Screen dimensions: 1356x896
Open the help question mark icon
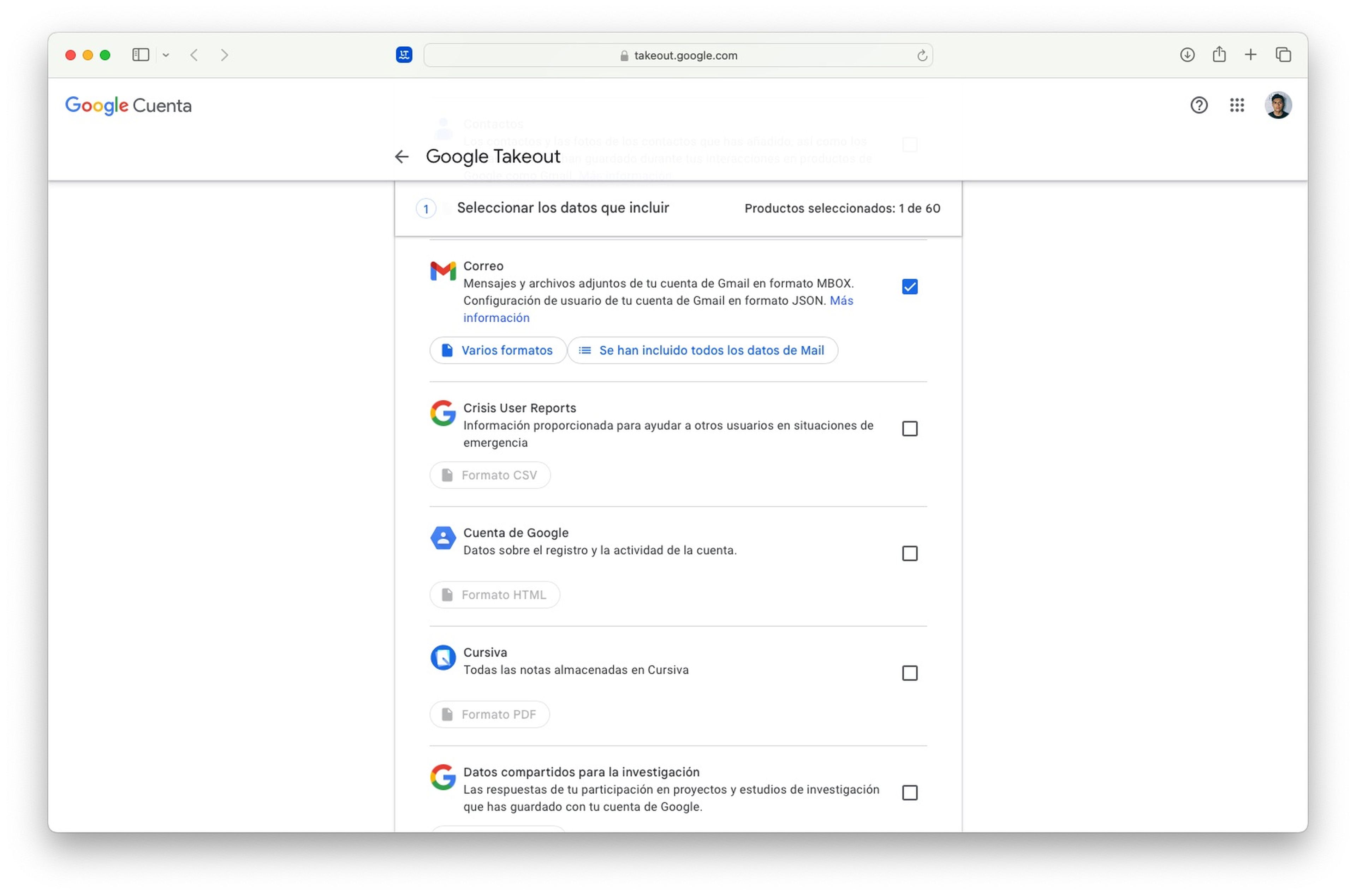pyautogui.click(x=1198, y=105)
